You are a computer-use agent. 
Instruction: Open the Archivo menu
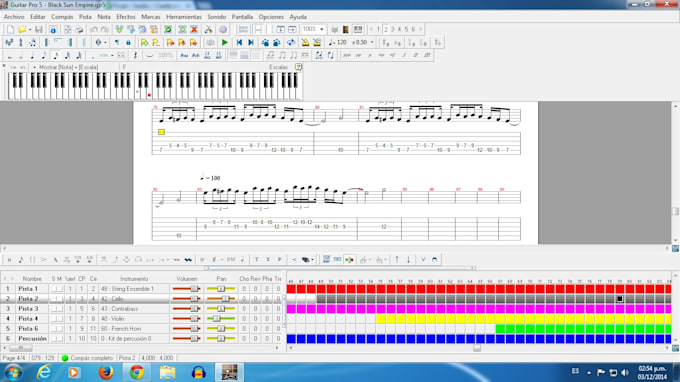click(x=14, y=17)
